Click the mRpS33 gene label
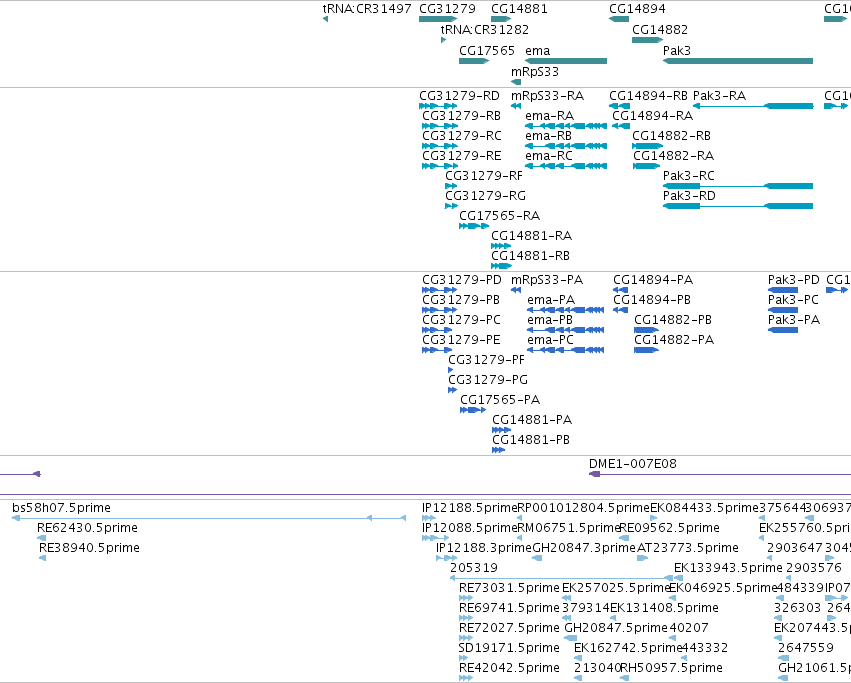 pos(535,72)
